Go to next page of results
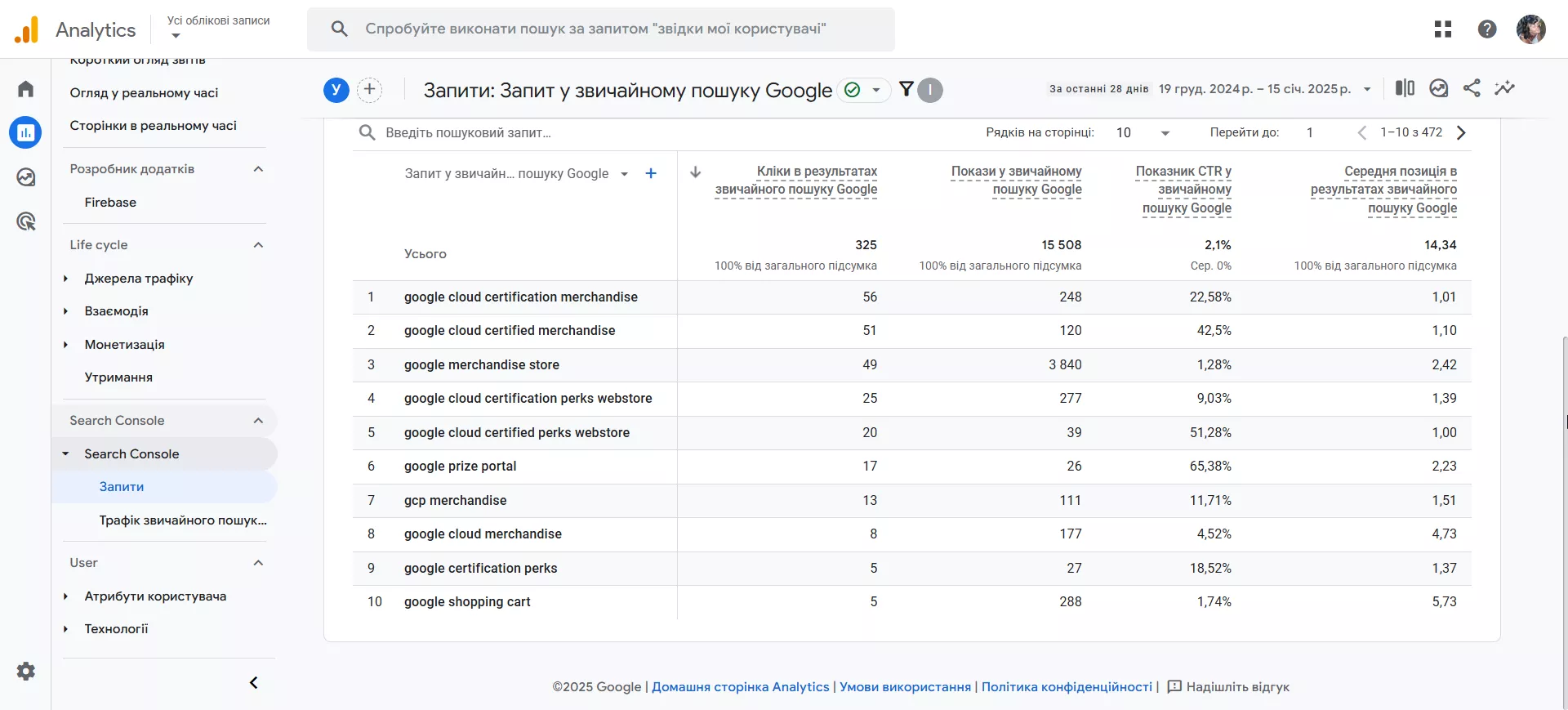Viewport: 1568px width, 710px height. 1461,132
